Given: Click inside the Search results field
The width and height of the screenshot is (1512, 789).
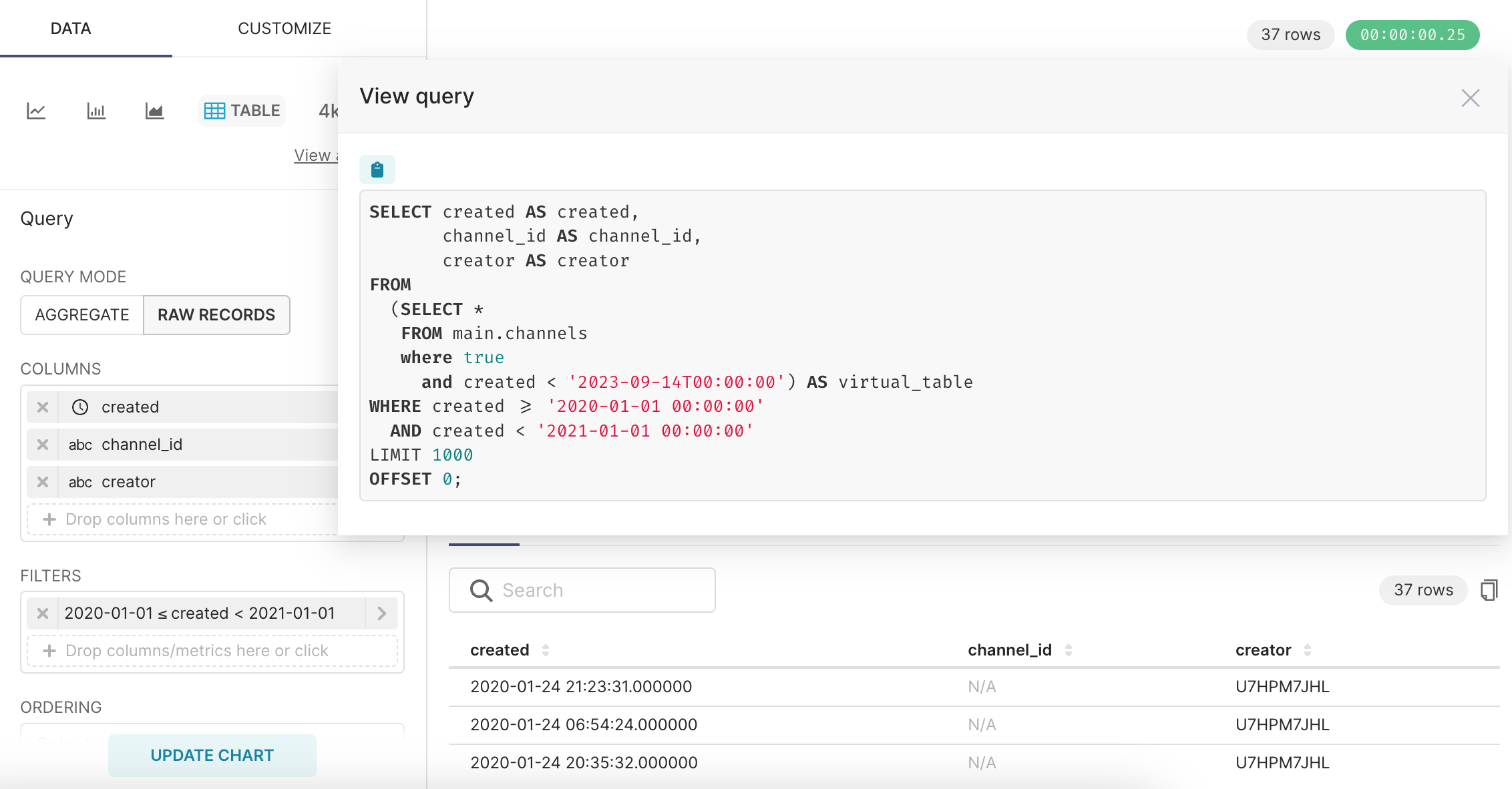Looking at the screenshot, I should tap(588, 590).
